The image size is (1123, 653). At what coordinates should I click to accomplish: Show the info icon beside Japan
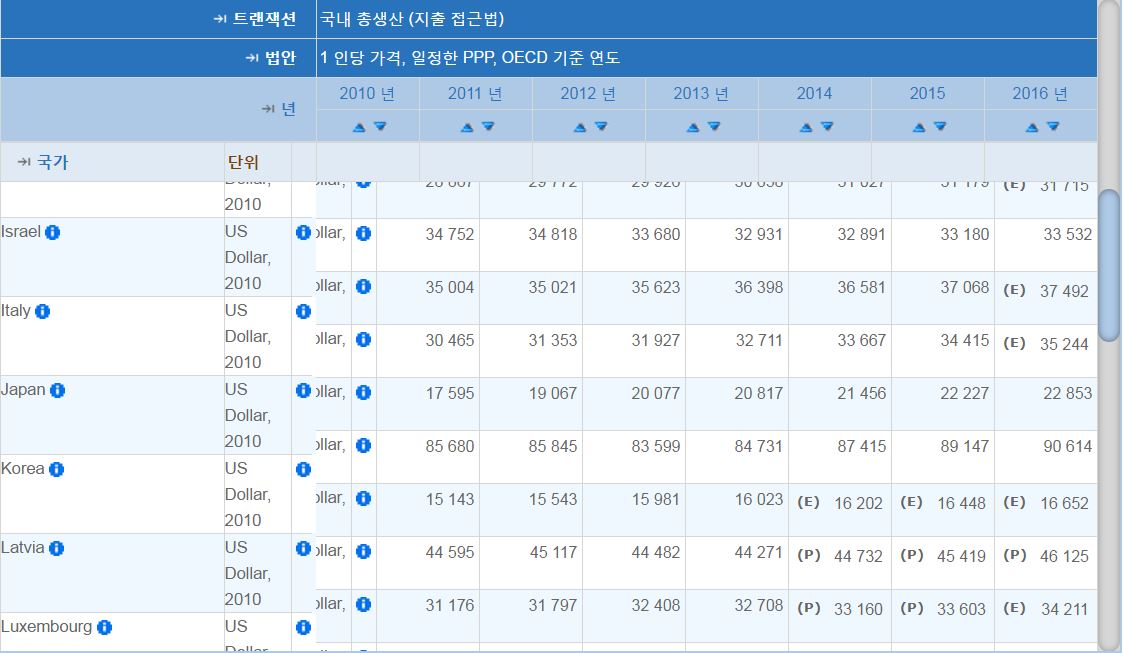click(x=57, y=390)
